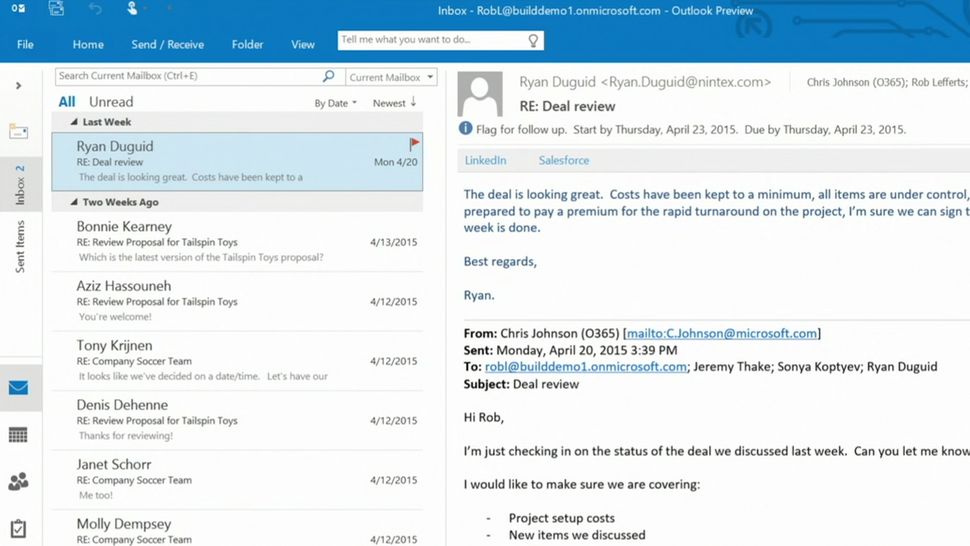Expand the collapsed folder pane

pos(19,86)
